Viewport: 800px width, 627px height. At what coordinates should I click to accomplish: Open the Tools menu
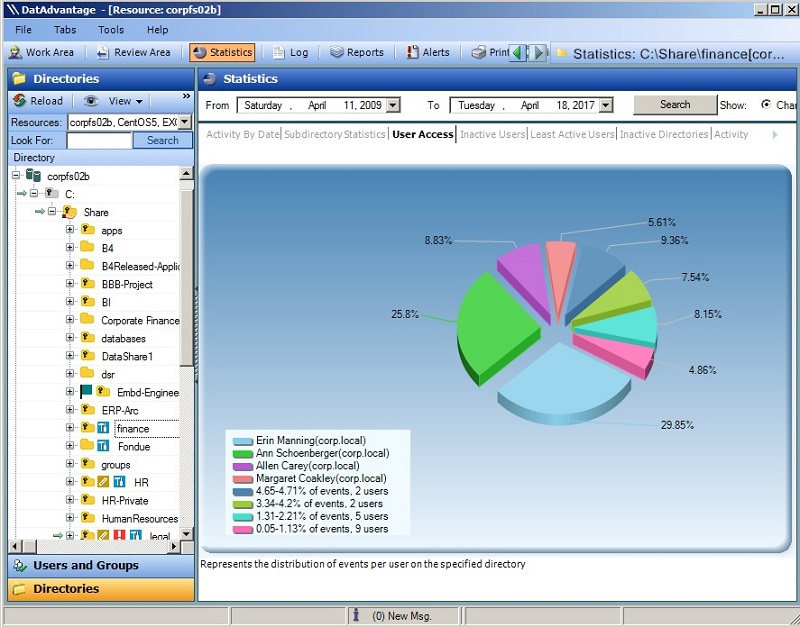click(x=111, y=30)
